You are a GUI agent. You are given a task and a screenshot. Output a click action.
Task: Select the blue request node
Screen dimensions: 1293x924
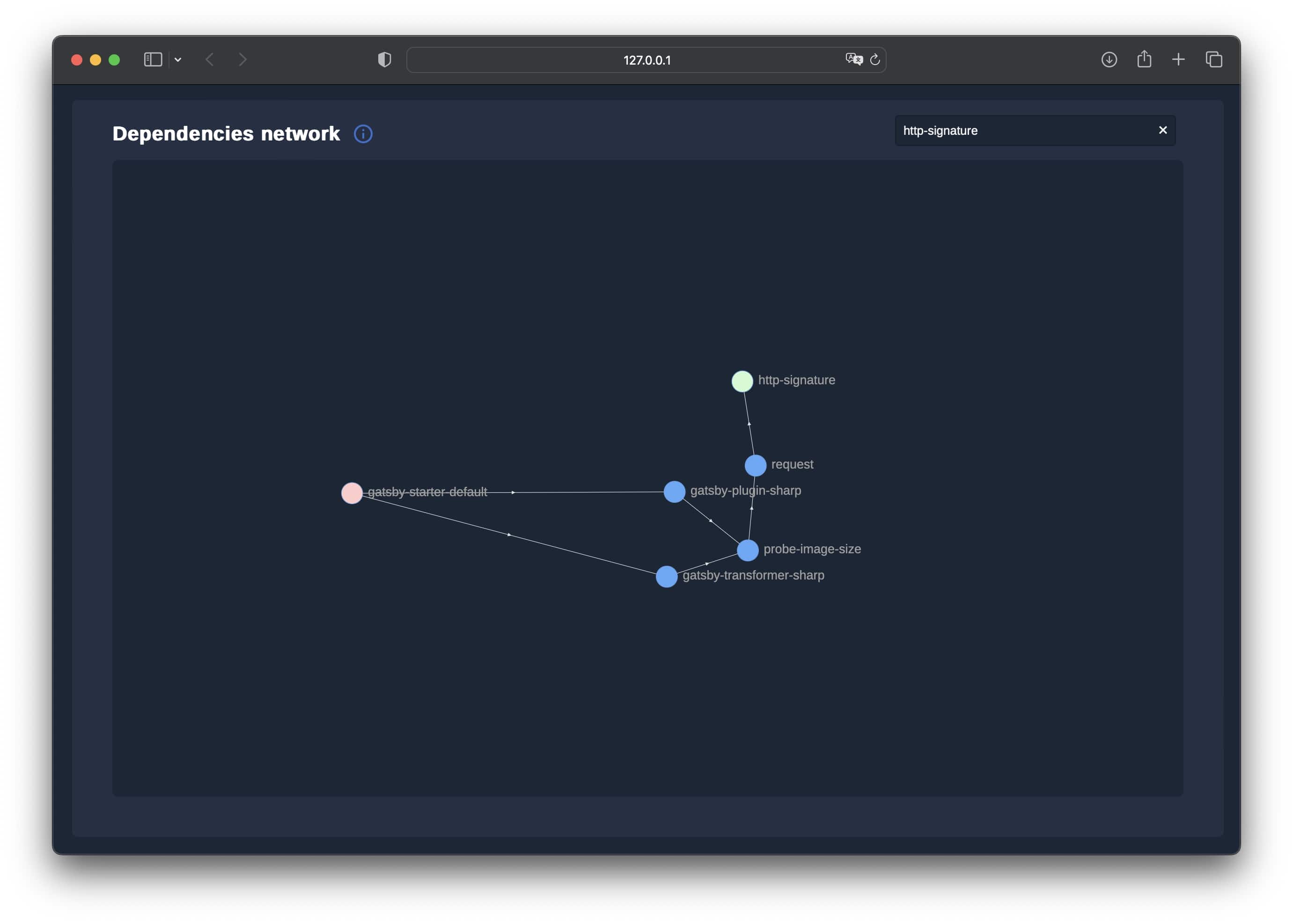click(x=755, y=465)
